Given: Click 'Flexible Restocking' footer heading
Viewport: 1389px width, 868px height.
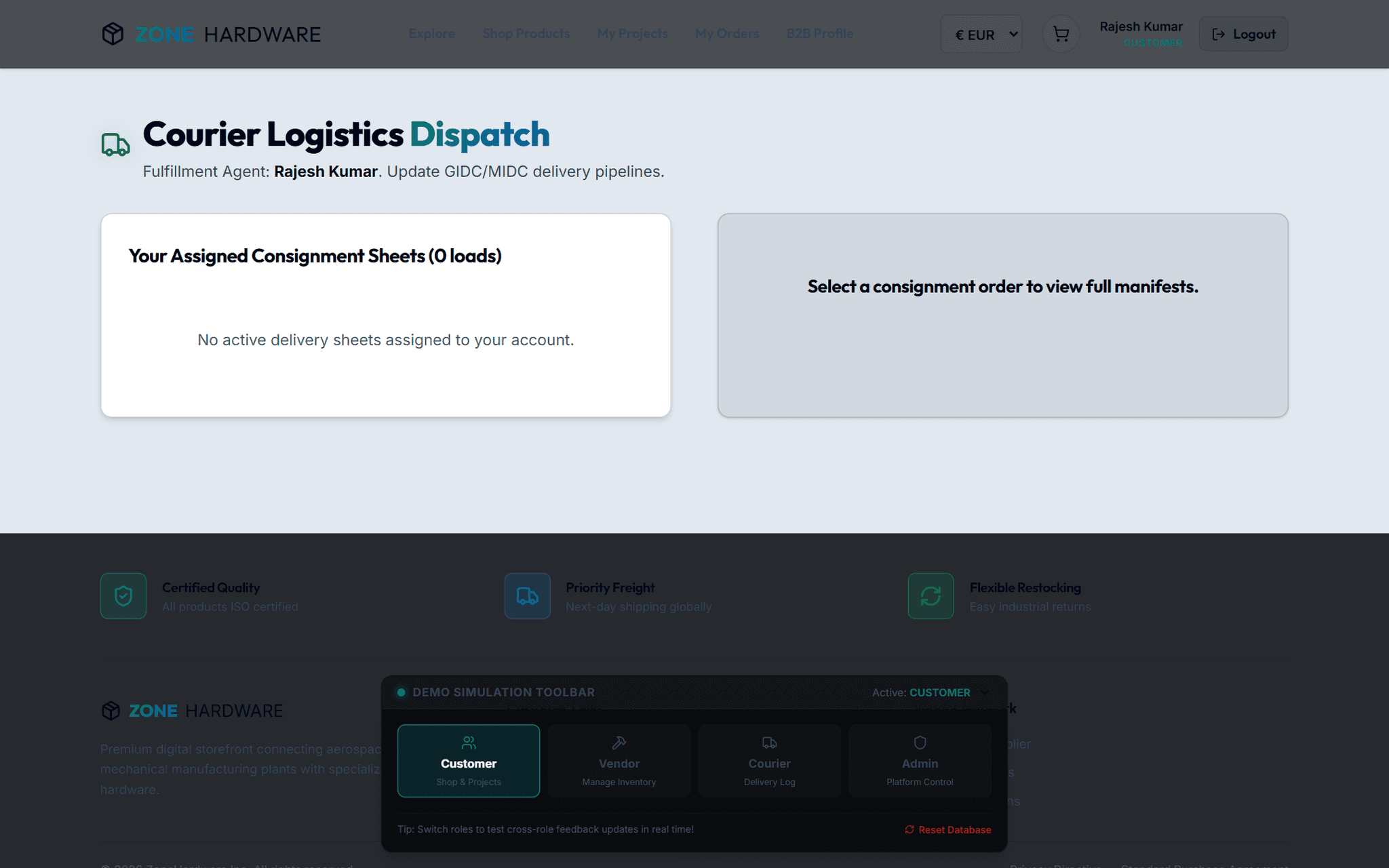Looking at the screenshot, I should (x=1025, y=587).
